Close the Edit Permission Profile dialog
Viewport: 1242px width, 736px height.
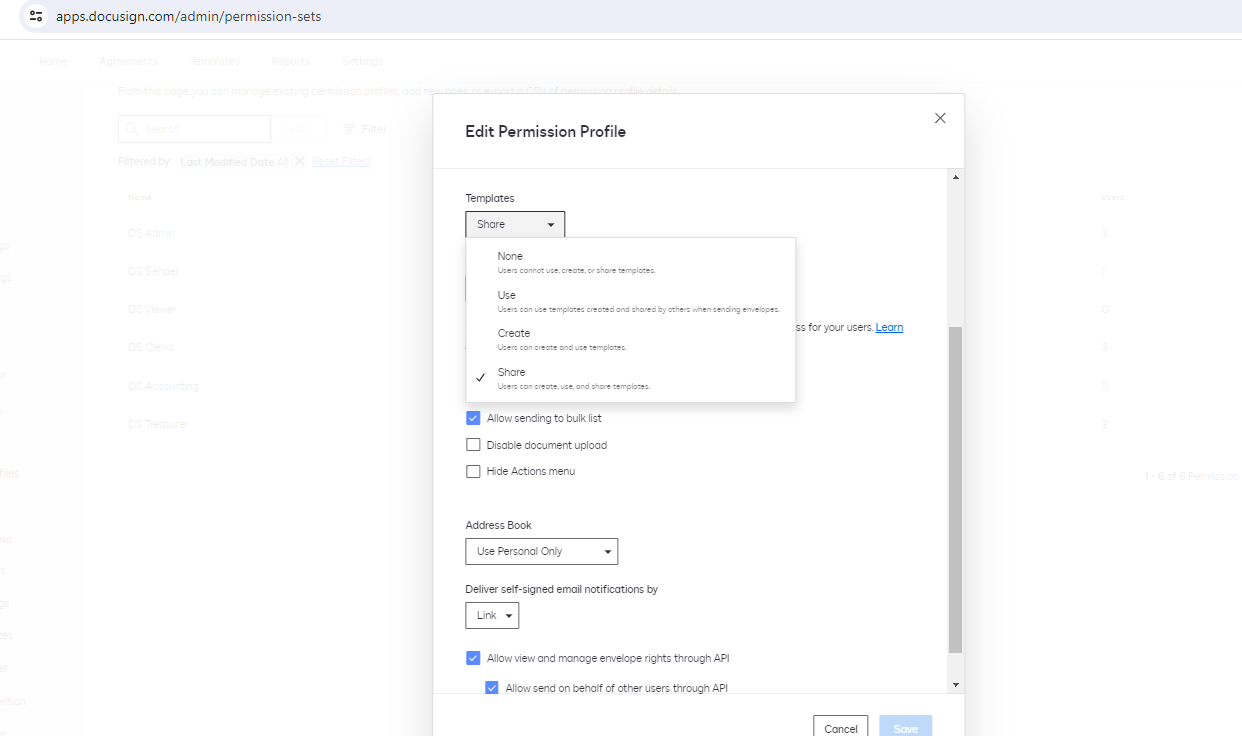[x=940, y=118]
